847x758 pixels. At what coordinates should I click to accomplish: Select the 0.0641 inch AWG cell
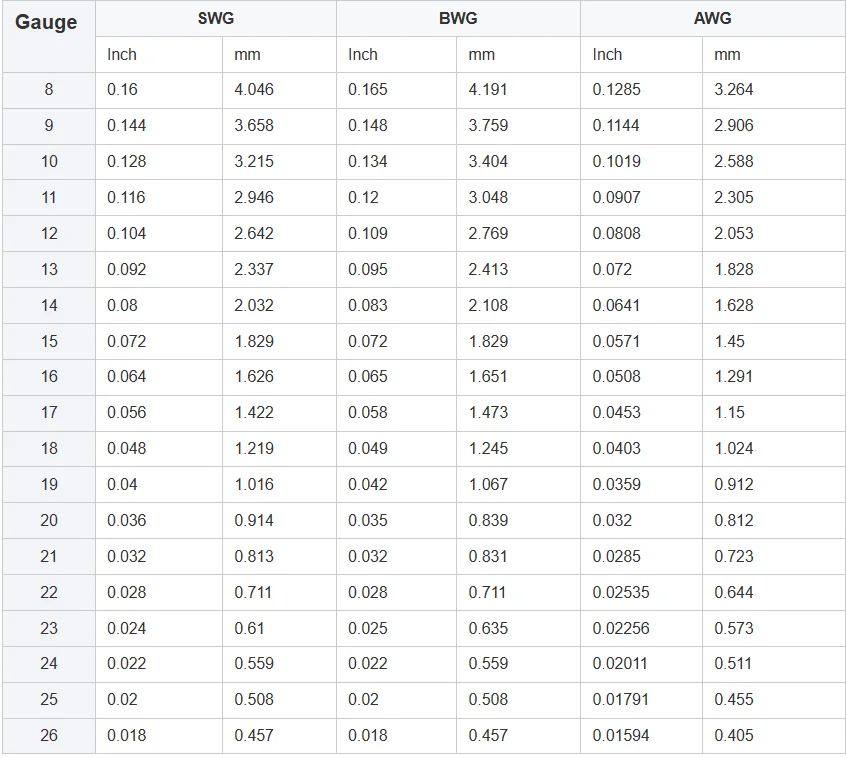(x=617, y=305)
